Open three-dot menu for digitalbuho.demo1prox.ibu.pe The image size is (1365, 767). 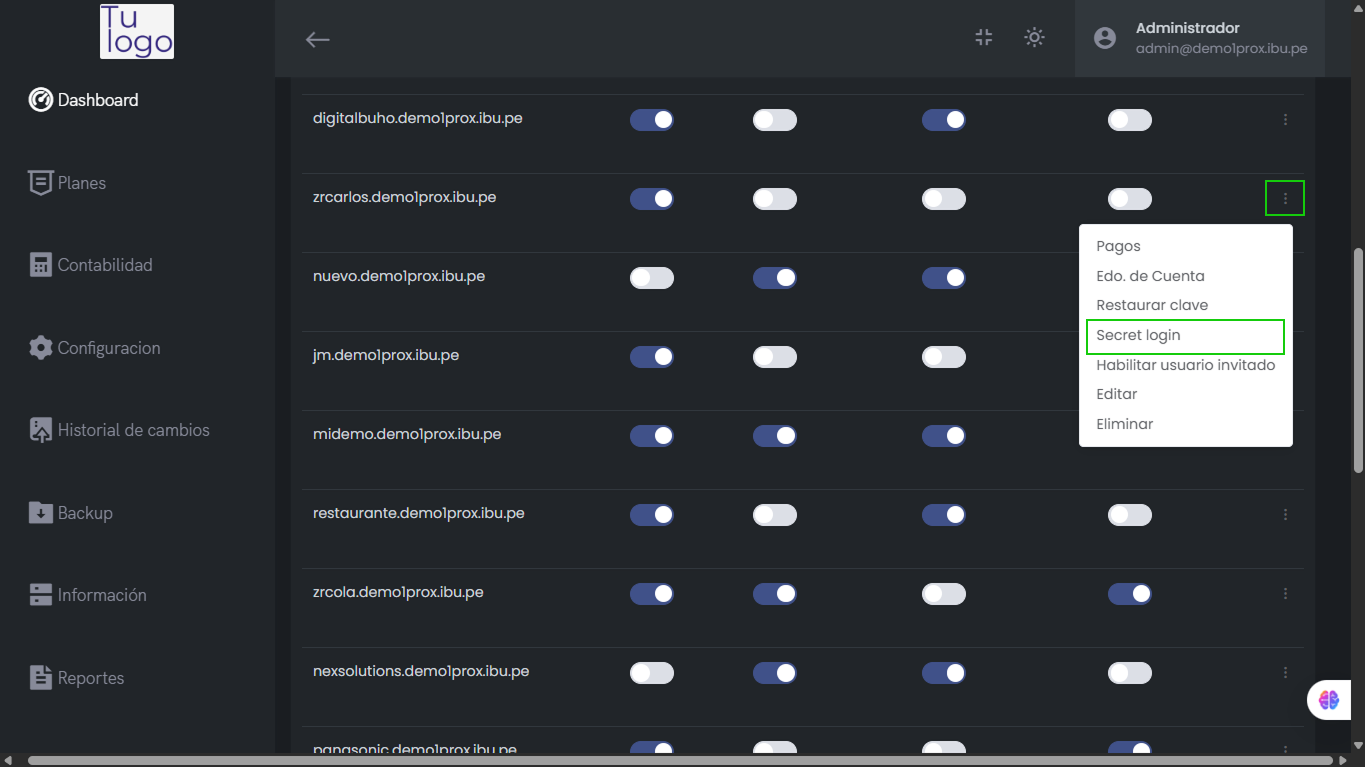coord(1285,120)
